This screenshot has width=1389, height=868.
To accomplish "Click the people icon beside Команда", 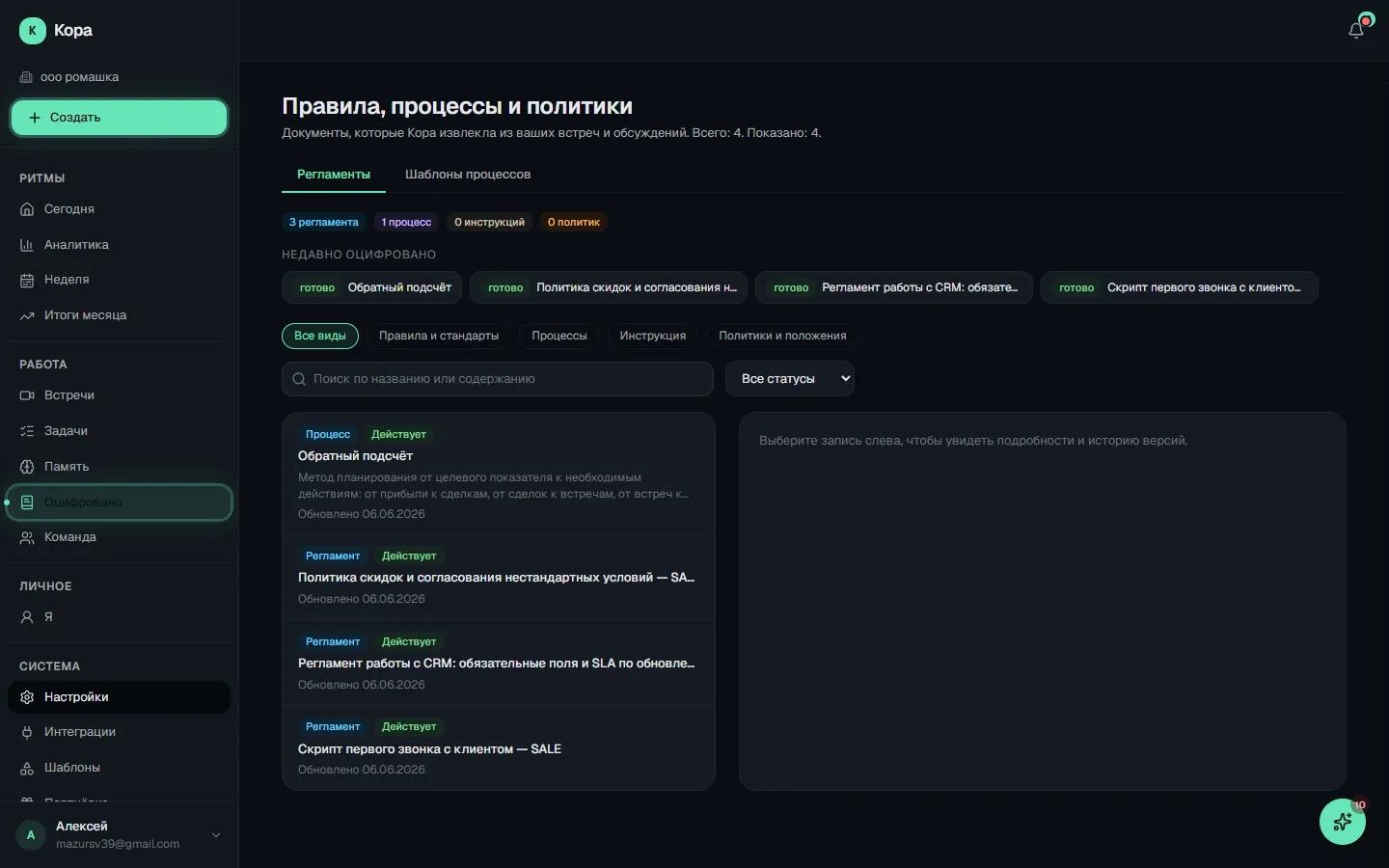I will coord(27,537).
